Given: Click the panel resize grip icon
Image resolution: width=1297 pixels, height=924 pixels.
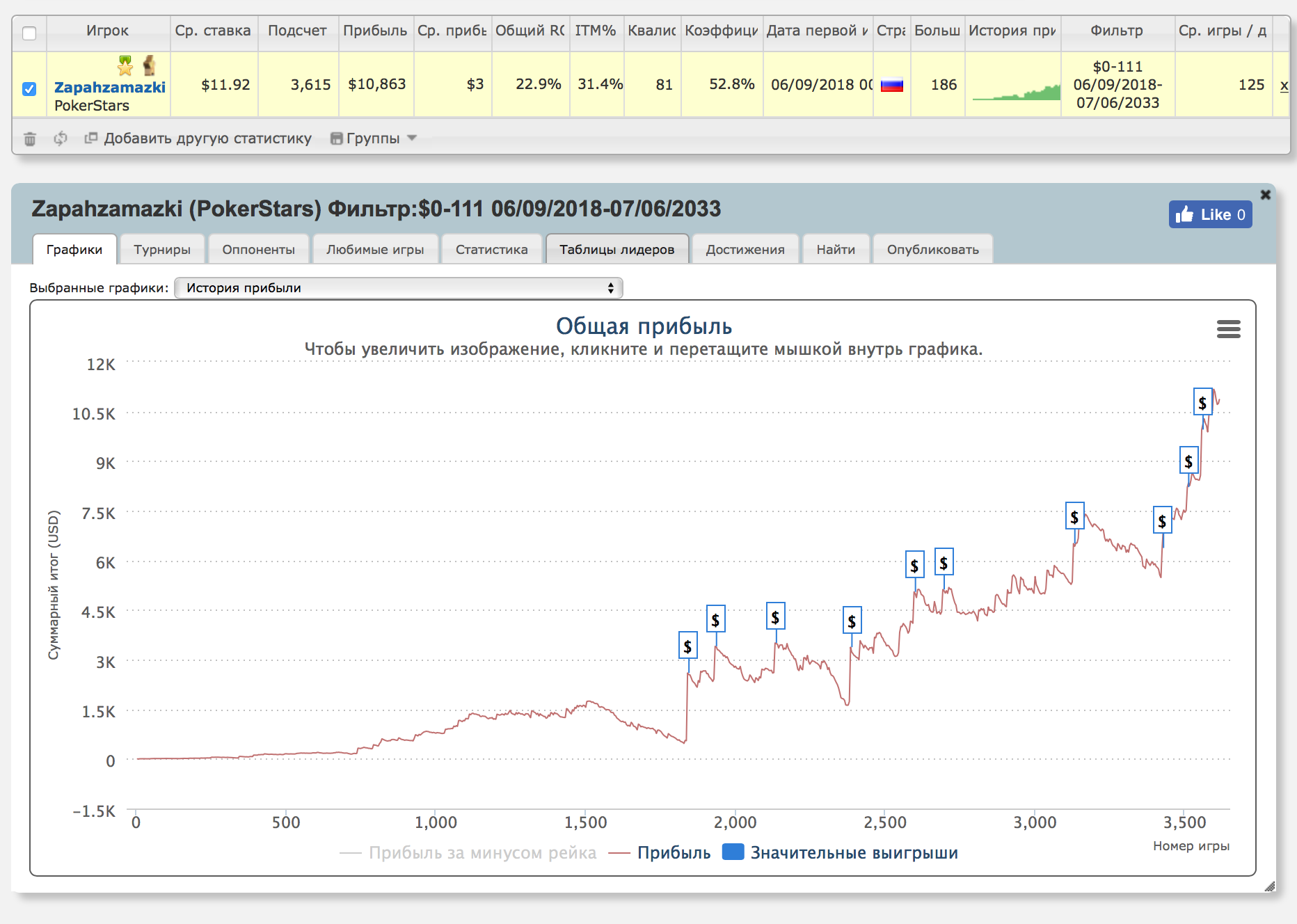Looking at the screenshot, I should [x=1270, y=886].
